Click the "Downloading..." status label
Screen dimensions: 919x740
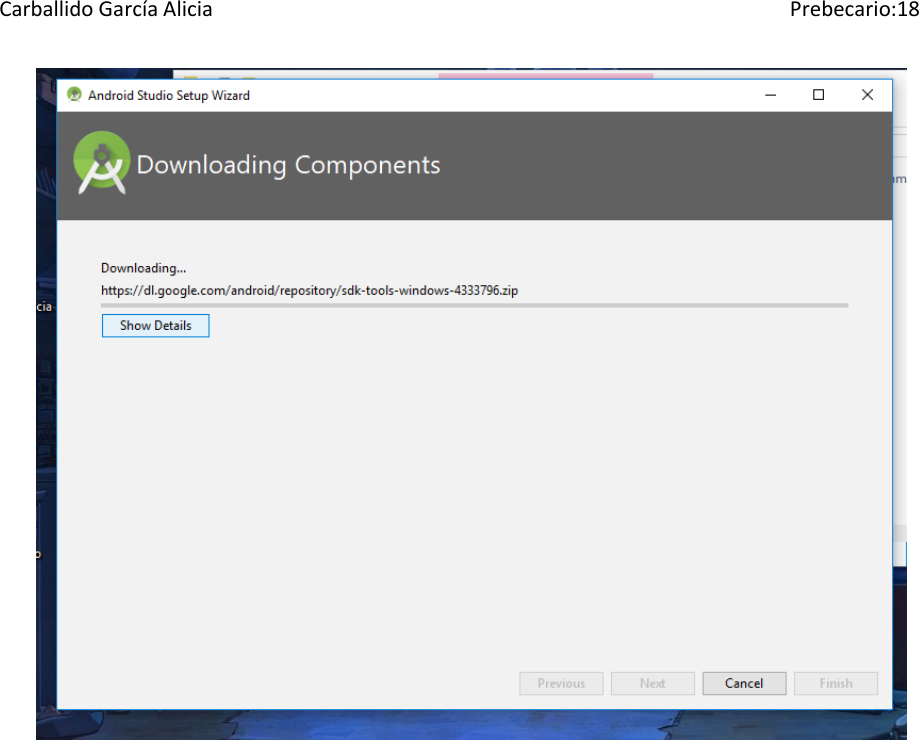pos(143,268)
